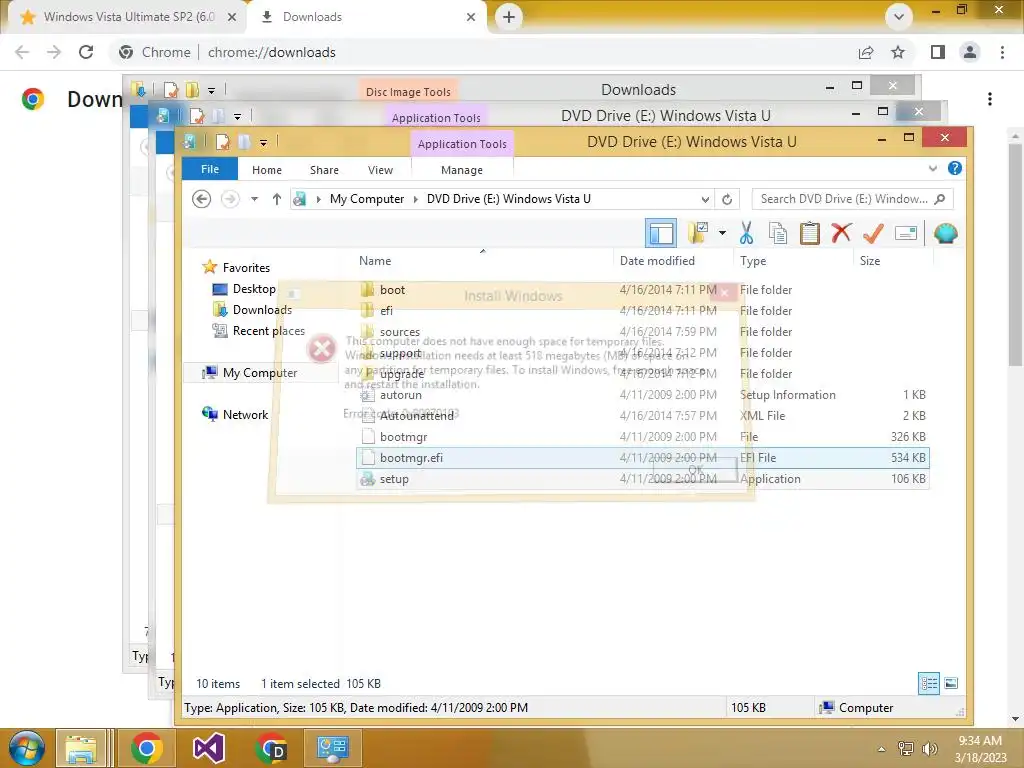Click Downloads window Properties quick access icon
The image size is (1024, 768).
click(170, 89)
